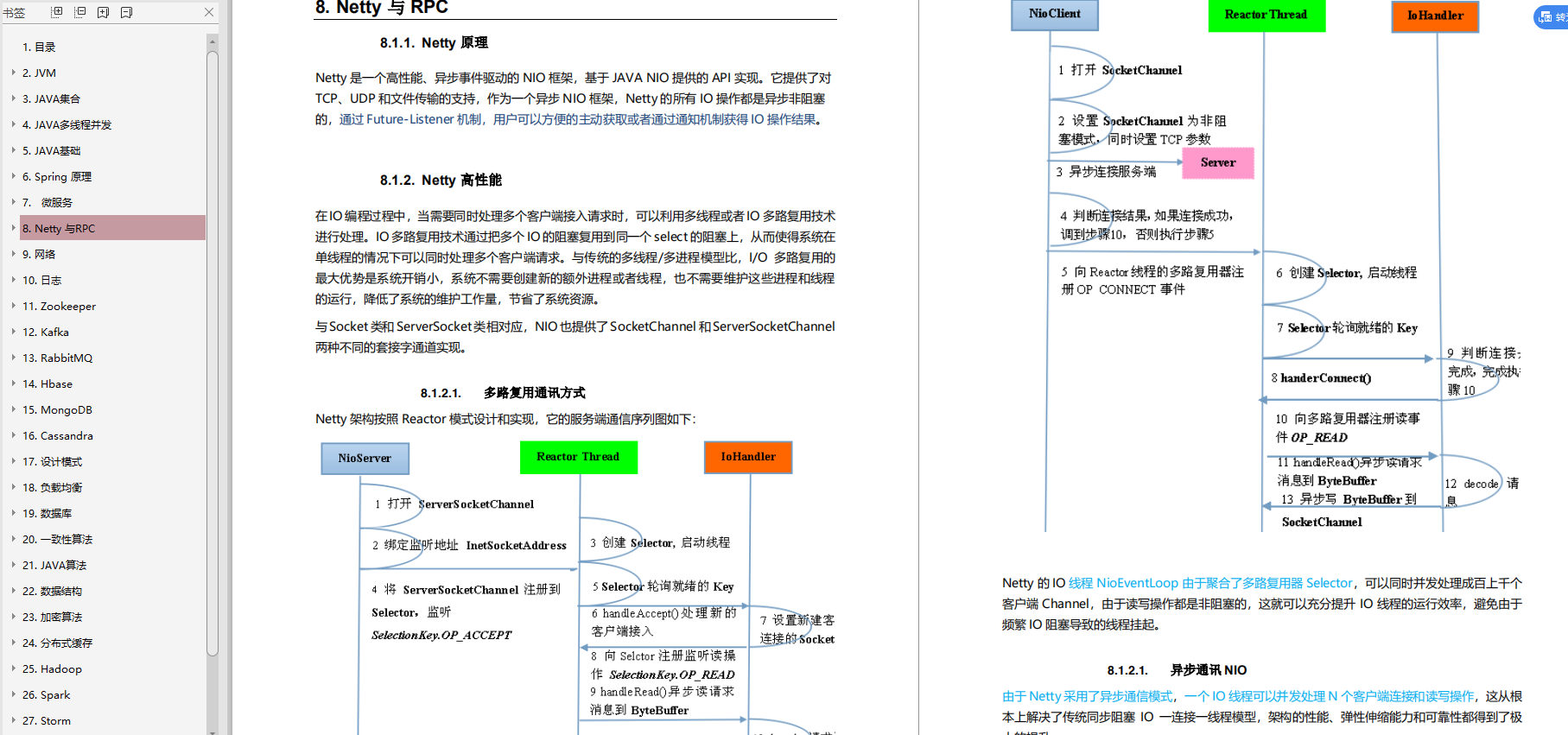Go to the 22. 数据结构 bookmark

(x=52, y=591)
